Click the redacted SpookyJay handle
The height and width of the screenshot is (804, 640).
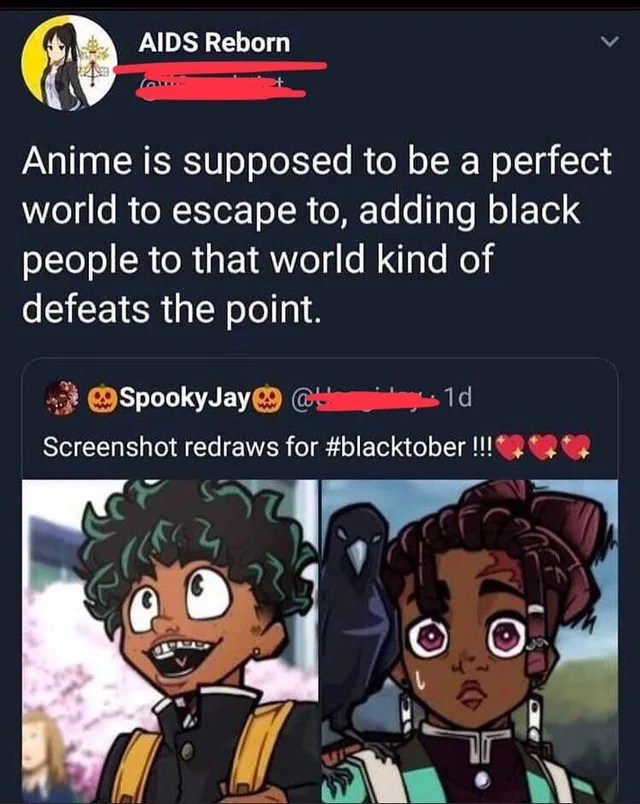365,398
